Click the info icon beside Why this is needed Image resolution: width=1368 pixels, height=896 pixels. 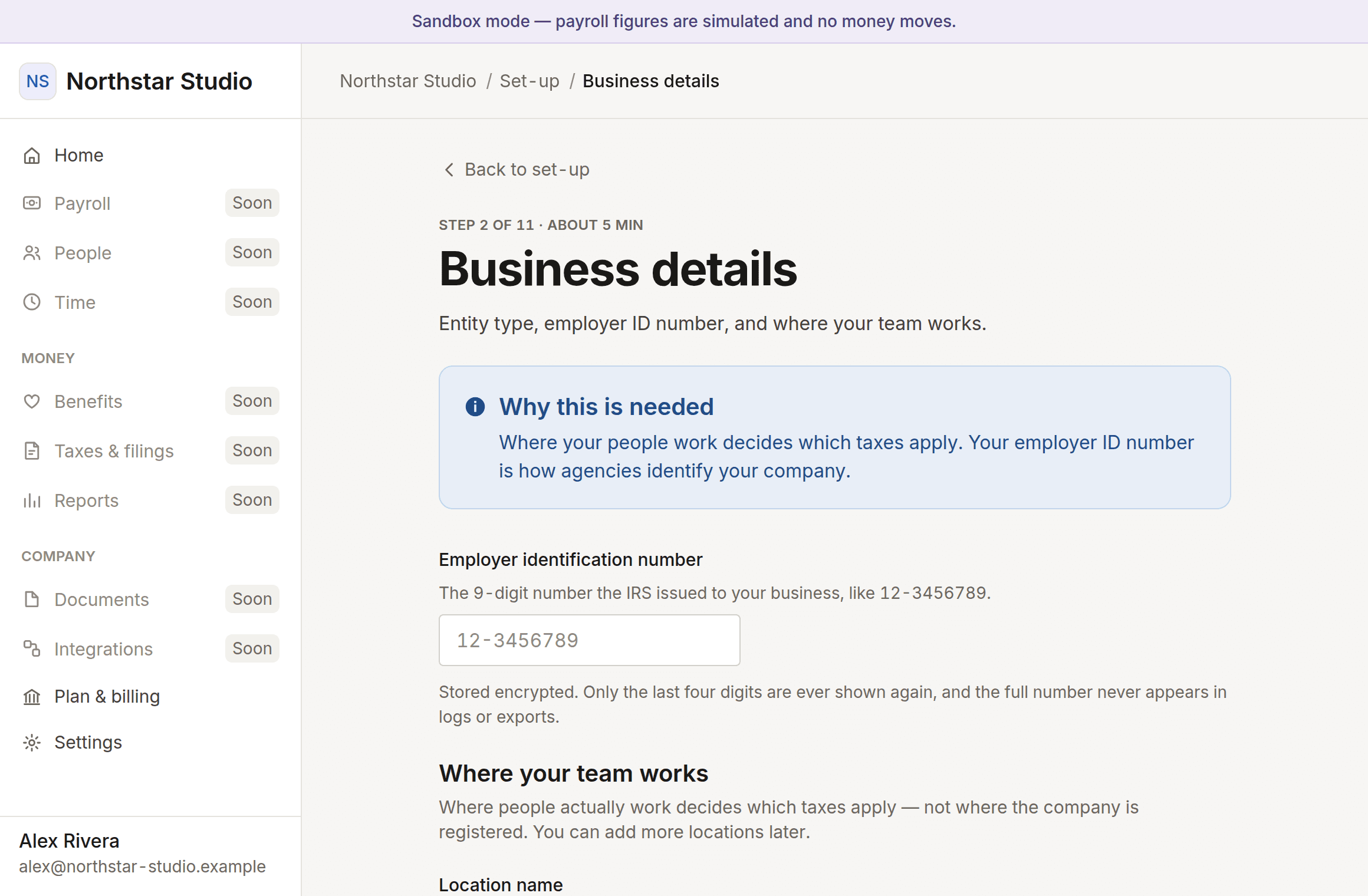[475, 407]
